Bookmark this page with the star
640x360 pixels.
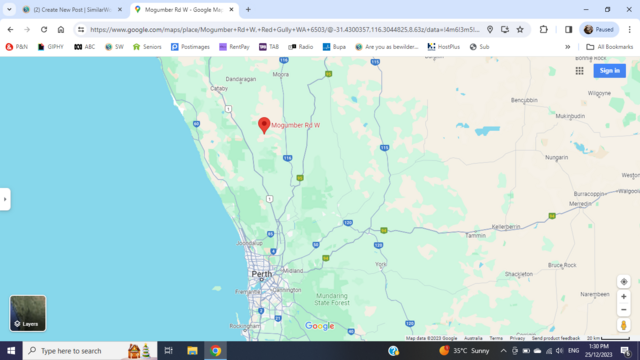tap(520, 29)
